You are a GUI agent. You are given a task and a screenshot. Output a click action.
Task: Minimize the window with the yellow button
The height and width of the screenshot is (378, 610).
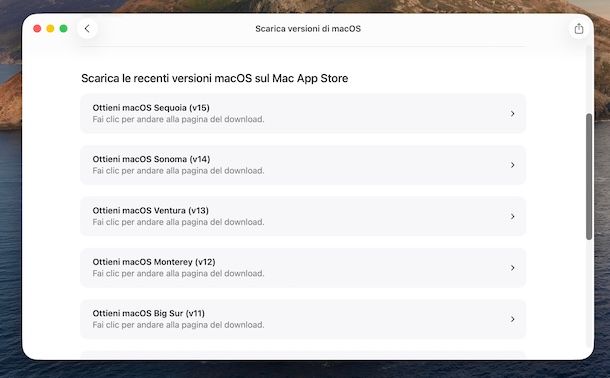50,28
